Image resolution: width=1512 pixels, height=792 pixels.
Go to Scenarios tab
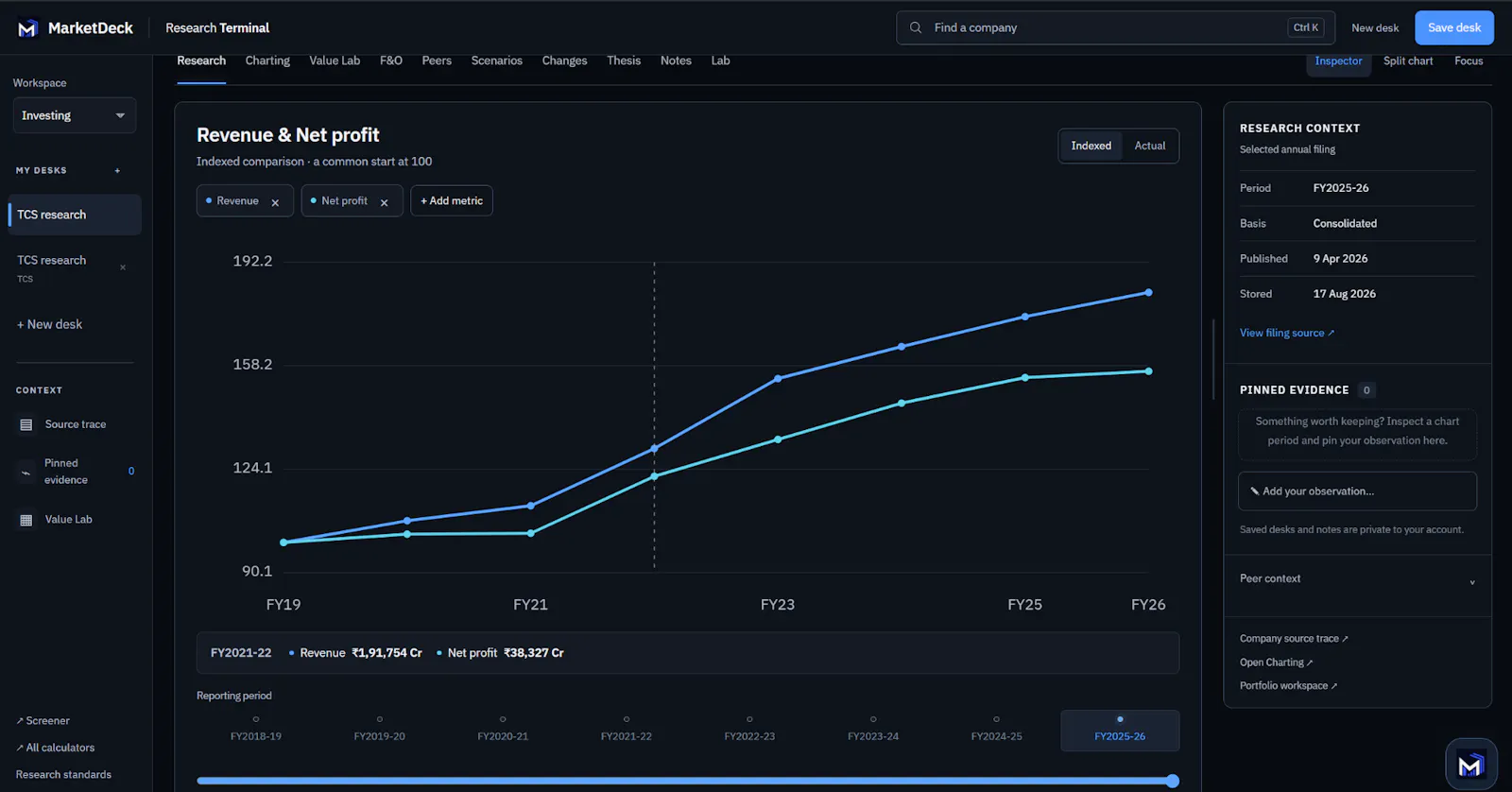point(497,60)
